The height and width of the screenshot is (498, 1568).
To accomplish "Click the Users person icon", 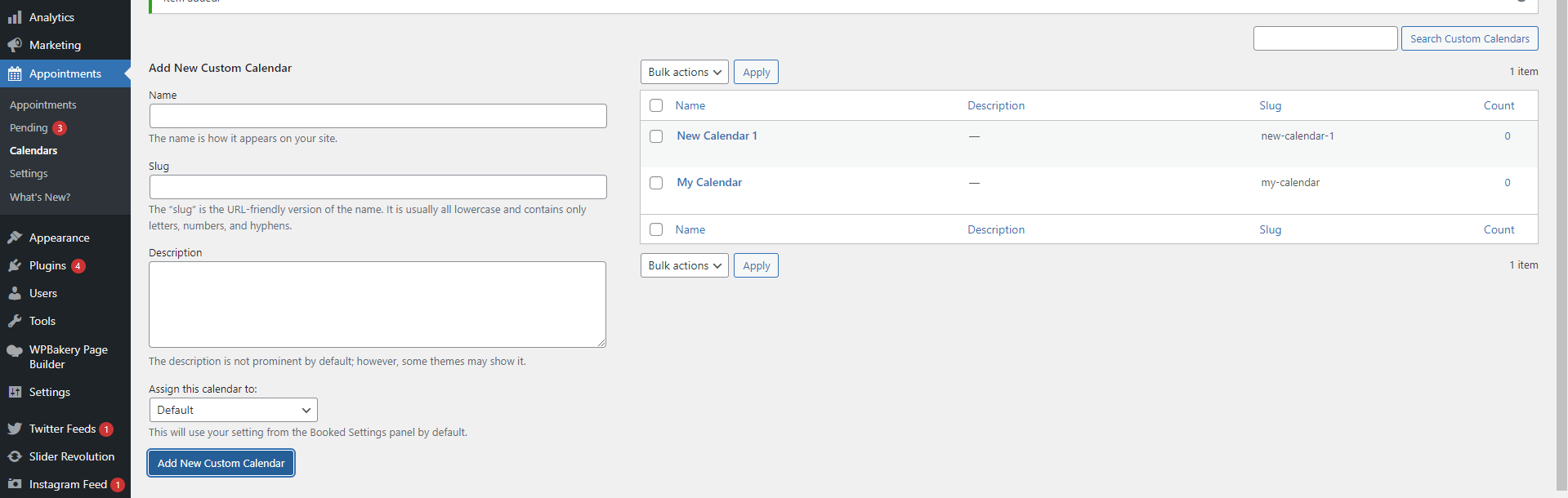I will (15, 293).
